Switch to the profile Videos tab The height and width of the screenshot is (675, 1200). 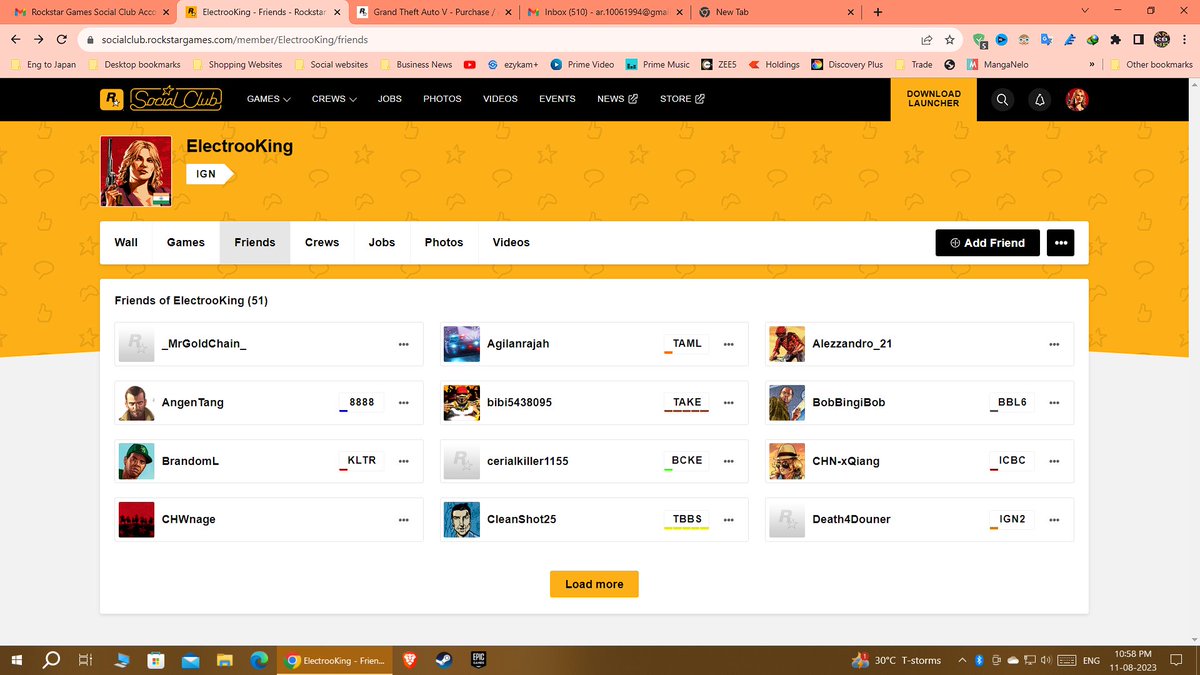pos(511,243)
